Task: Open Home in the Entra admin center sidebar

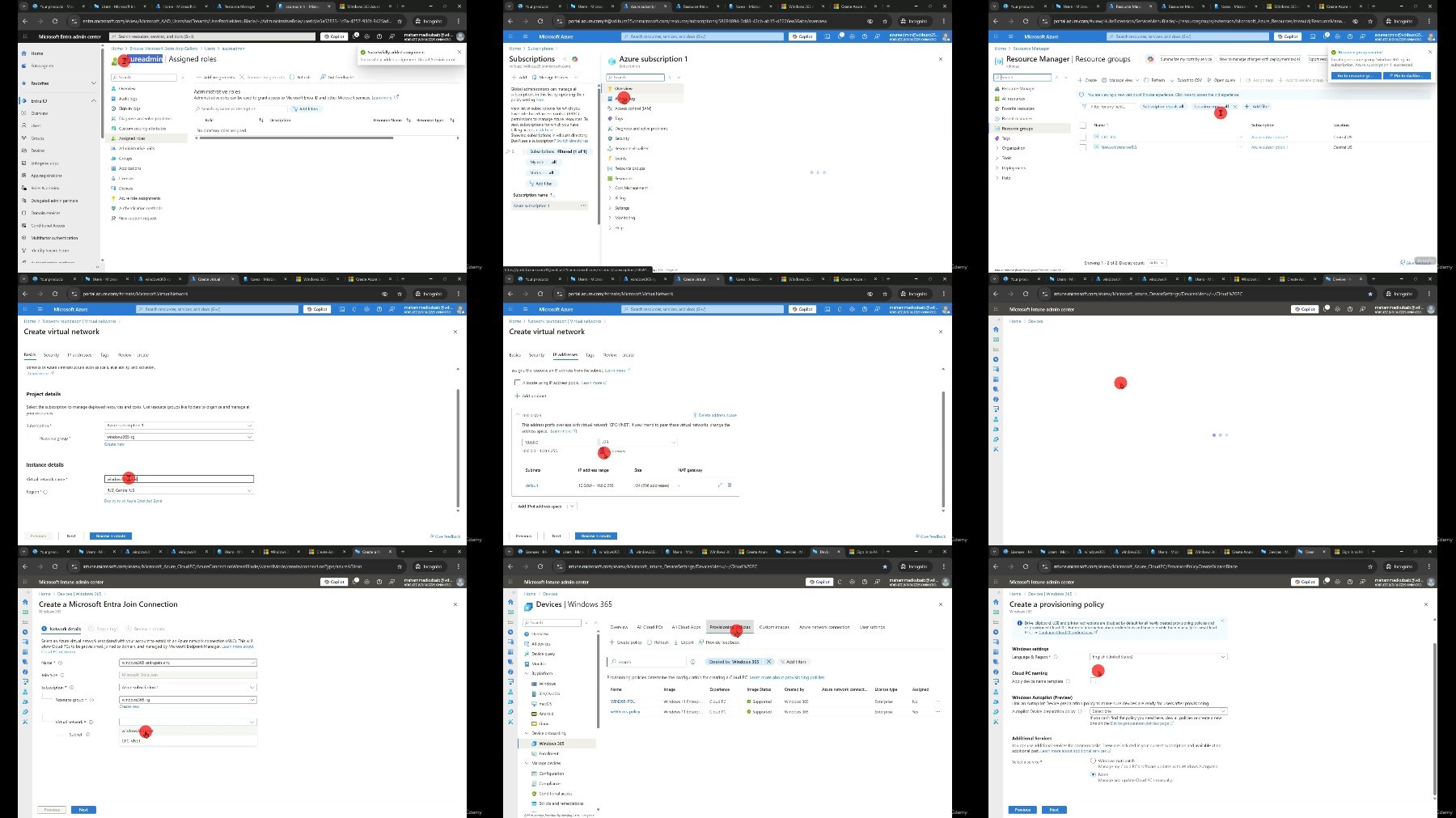Action: (36, 53)
